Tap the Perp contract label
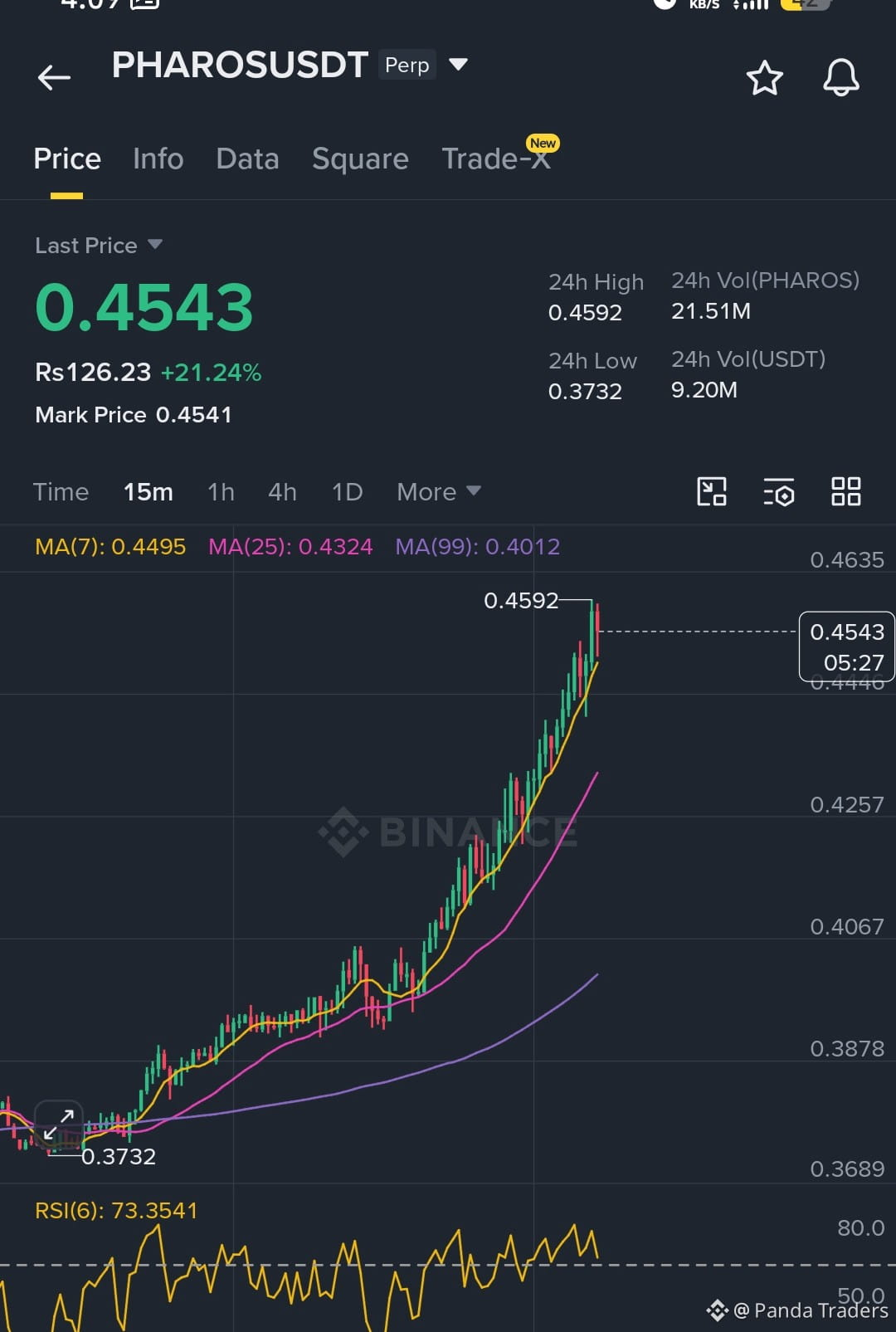896x1332 pixels. click(407, 65)
